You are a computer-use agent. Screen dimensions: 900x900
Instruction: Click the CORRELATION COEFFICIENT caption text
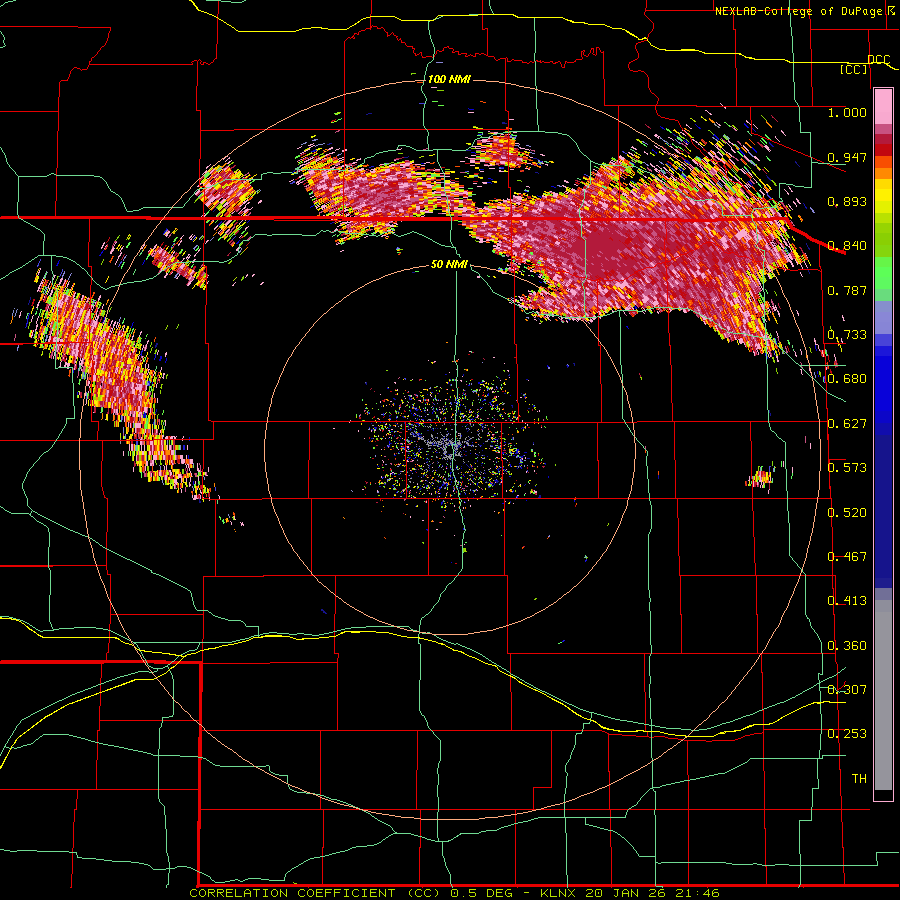[292, 893]
